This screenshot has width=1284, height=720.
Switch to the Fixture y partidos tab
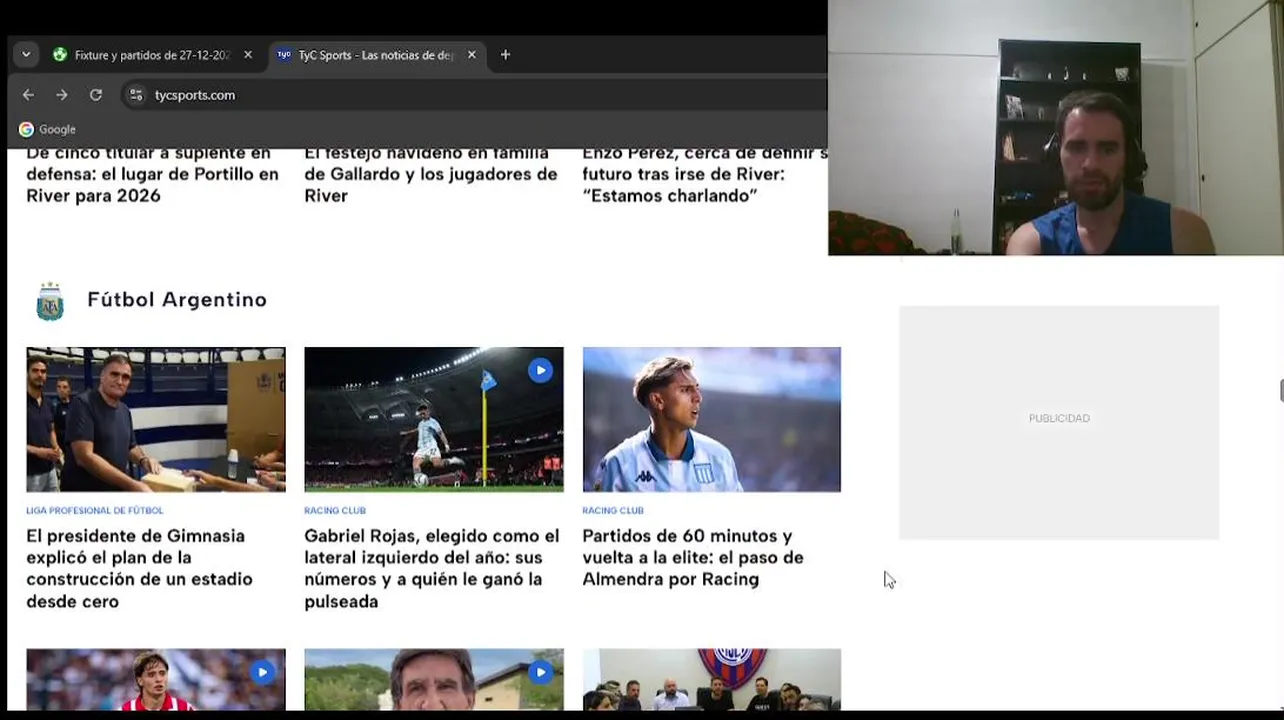[x=152, y=55]
